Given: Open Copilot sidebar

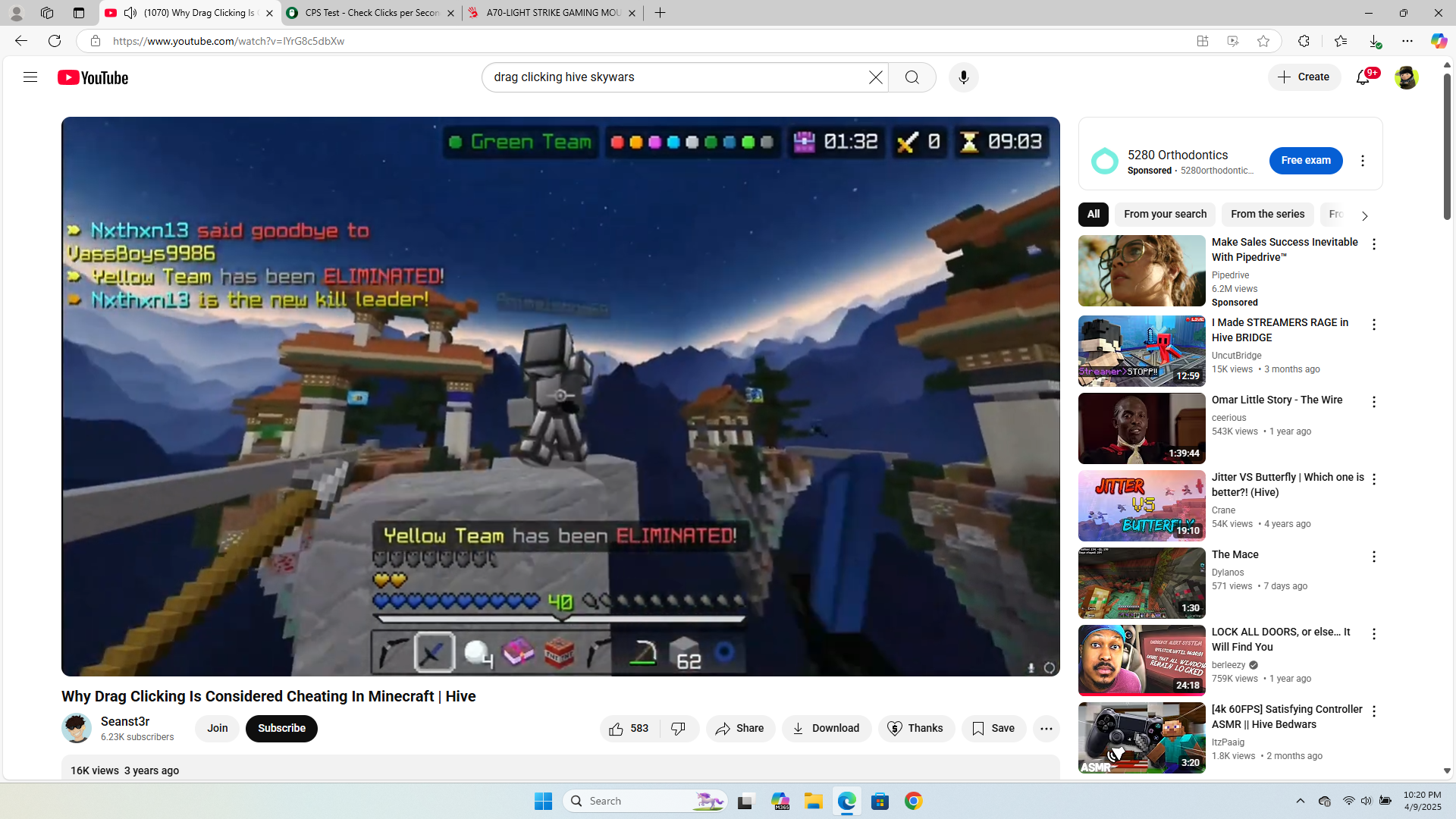Looking at the screenshot, I should [x=1439, y=42].
